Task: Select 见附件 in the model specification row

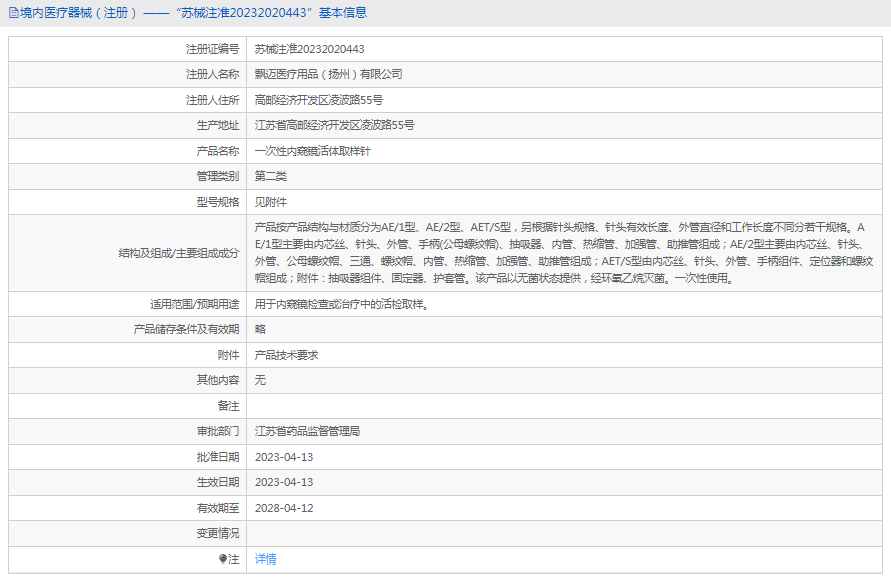Action: (270, 202)
